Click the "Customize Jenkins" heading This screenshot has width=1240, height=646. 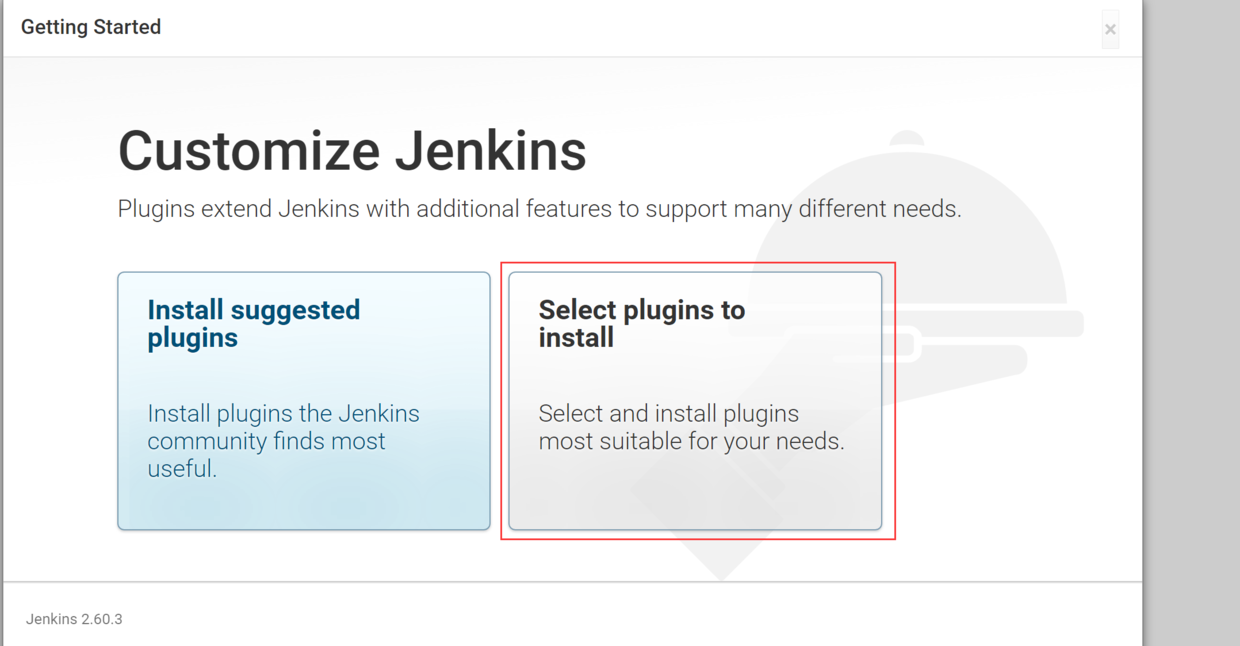point(352,151)
